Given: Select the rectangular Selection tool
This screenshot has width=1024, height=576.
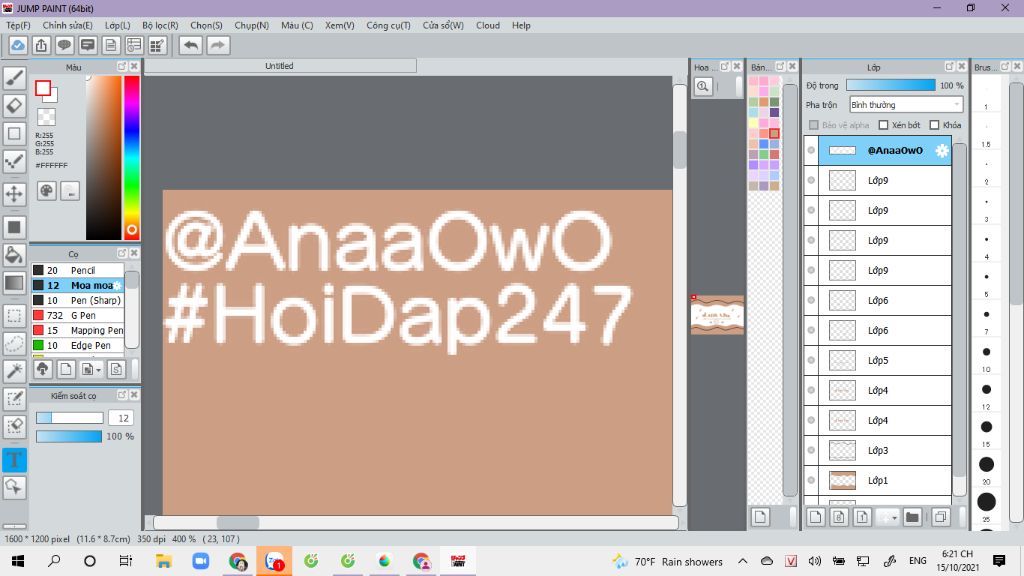Looking at the screenshot, I should click(14, 315).
